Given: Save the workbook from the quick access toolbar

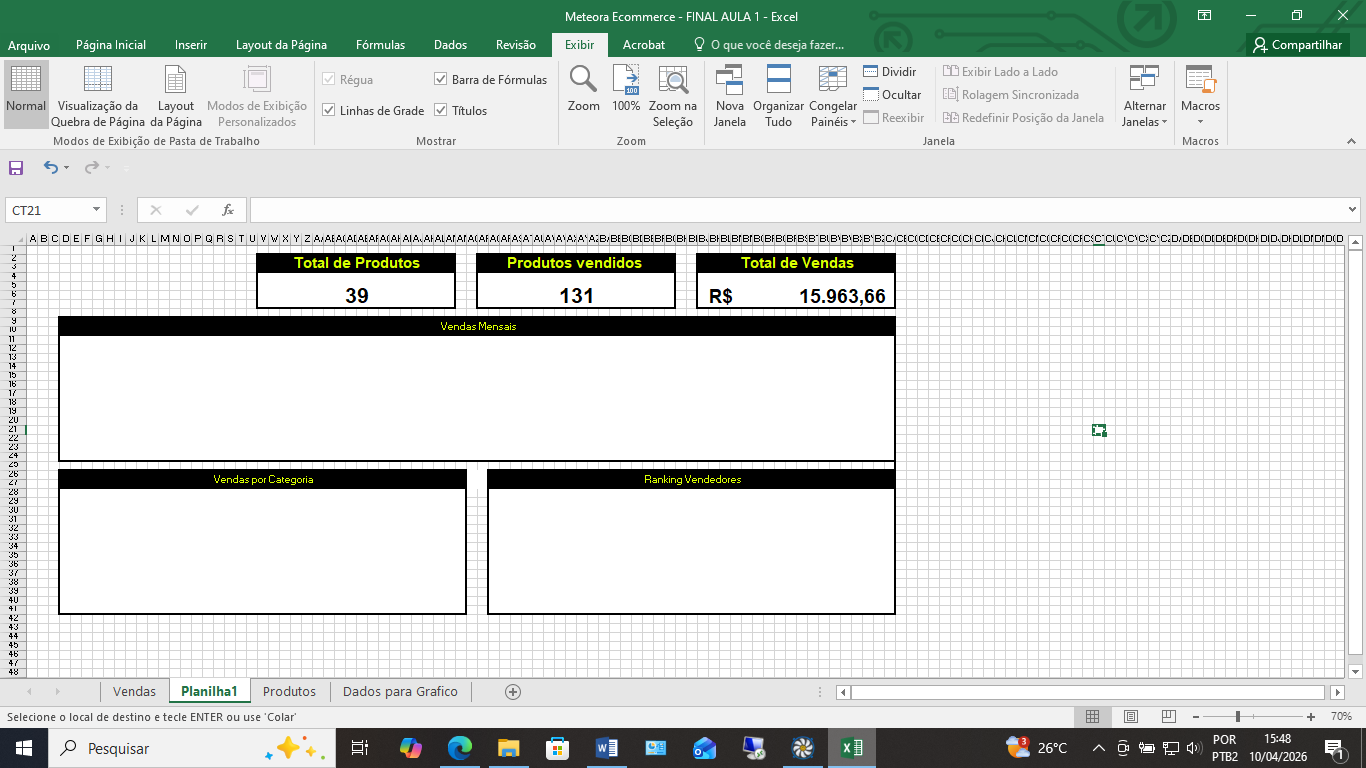Looking at the screenshot, I should (x=16, y=168).
